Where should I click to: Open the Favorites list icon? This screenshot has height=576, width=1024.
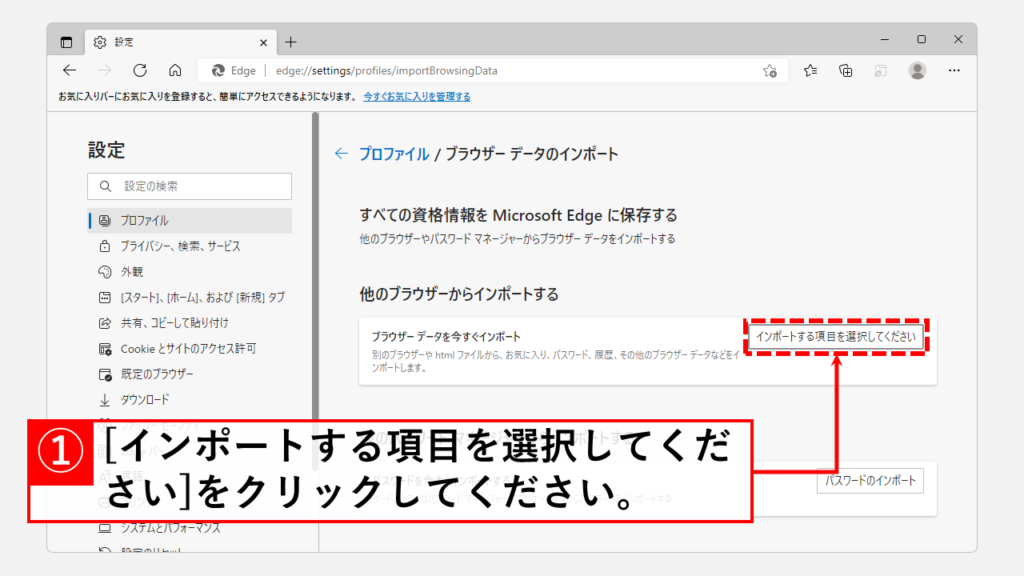pyautogui.click(x=810, y=70)
